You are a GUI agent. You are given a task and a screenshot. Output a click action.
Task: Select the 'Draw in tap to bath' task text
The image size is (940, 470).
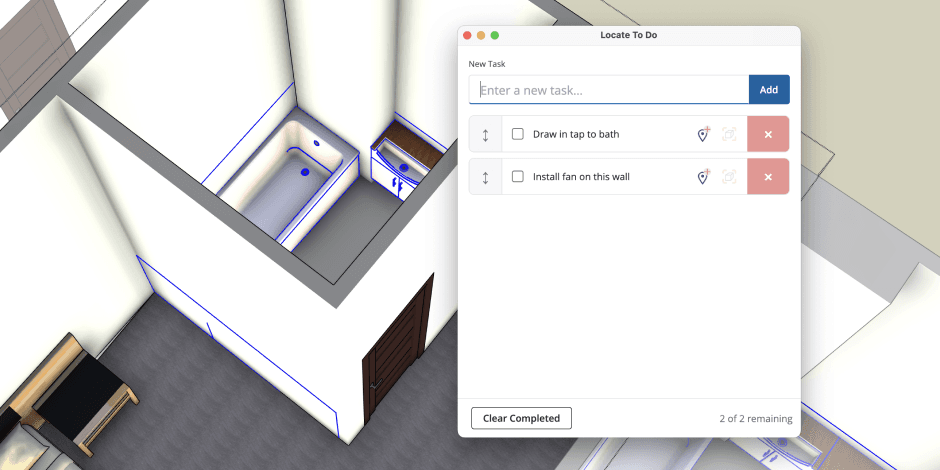576,134
